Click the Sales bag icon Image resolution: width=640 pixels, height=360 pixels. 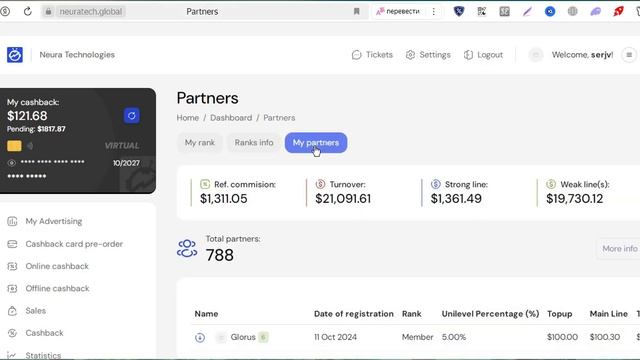pos(12,311)
